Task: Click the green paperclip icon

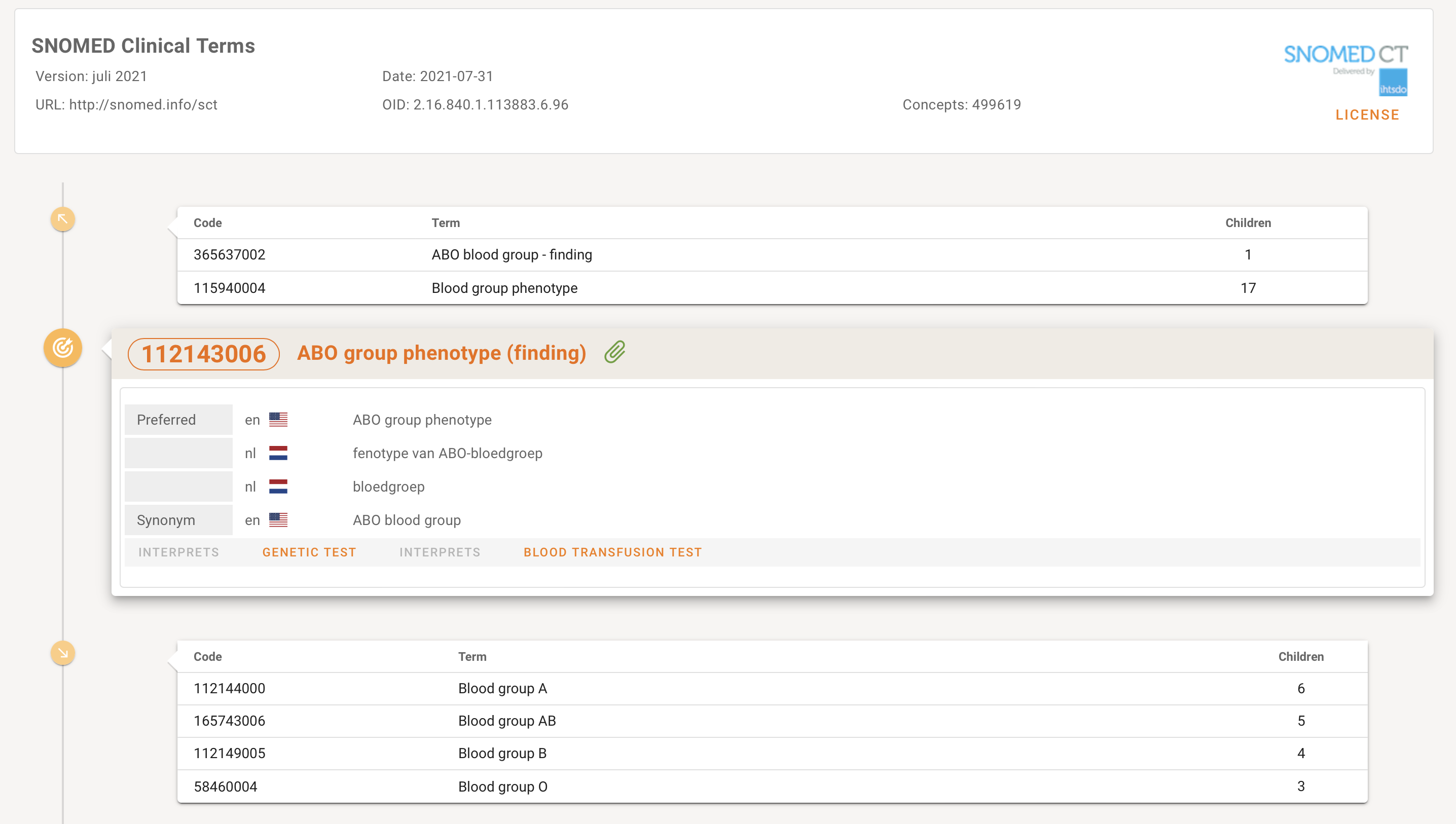Action: (x=615, y=352)
